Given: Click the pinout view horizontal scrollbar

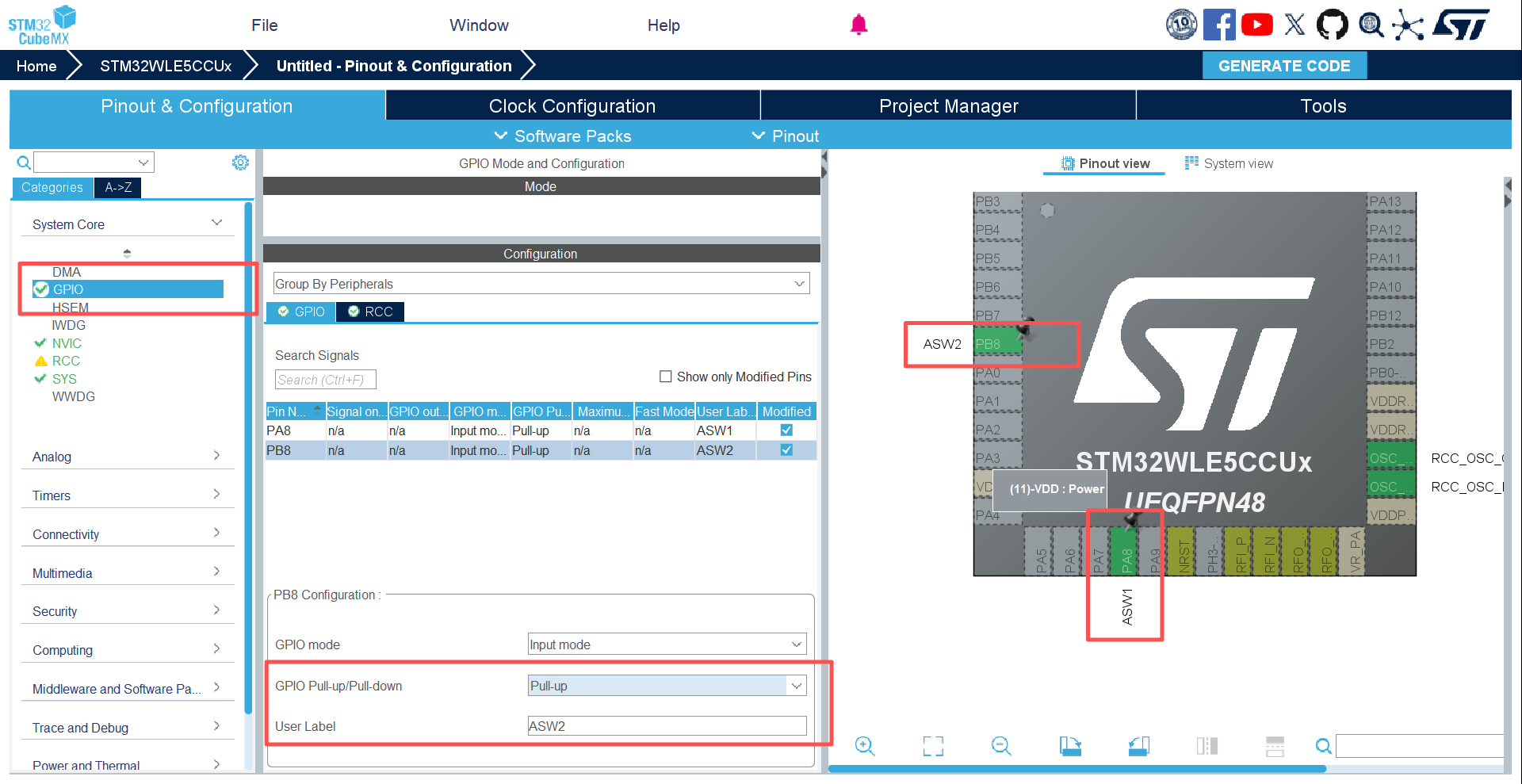Looking at the screenshot, I should (1076, 769).
